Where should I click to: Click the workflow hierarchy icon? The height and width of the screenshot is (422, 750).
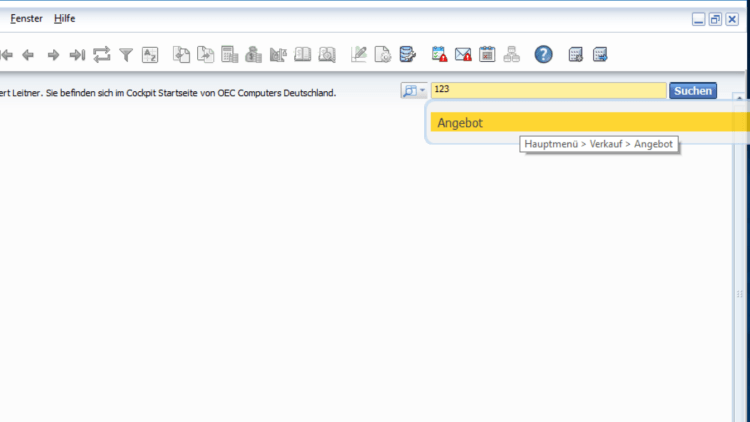(x=512, y=55)
